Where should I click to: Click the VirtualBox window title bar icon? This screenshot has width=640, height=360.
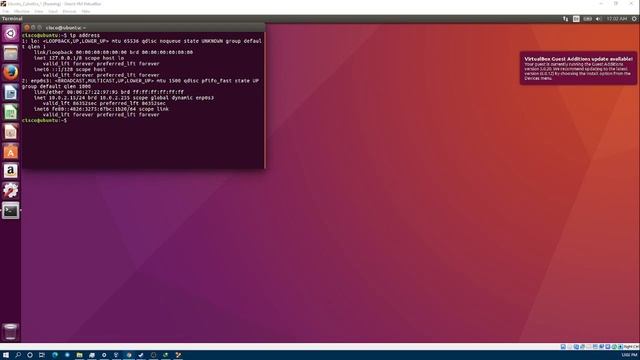coord(3,4)
